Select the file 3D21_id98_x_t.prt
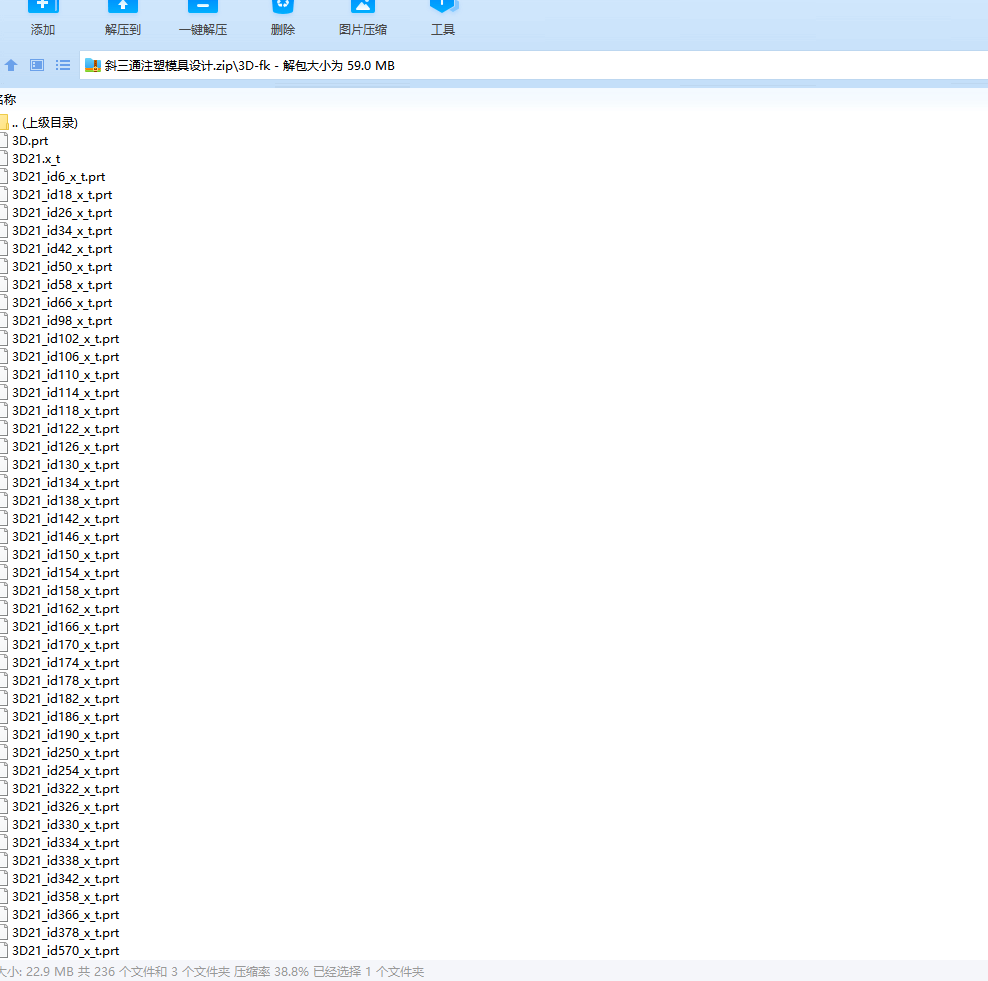This screenshot has width=988, height=981. tap(62, 321)
